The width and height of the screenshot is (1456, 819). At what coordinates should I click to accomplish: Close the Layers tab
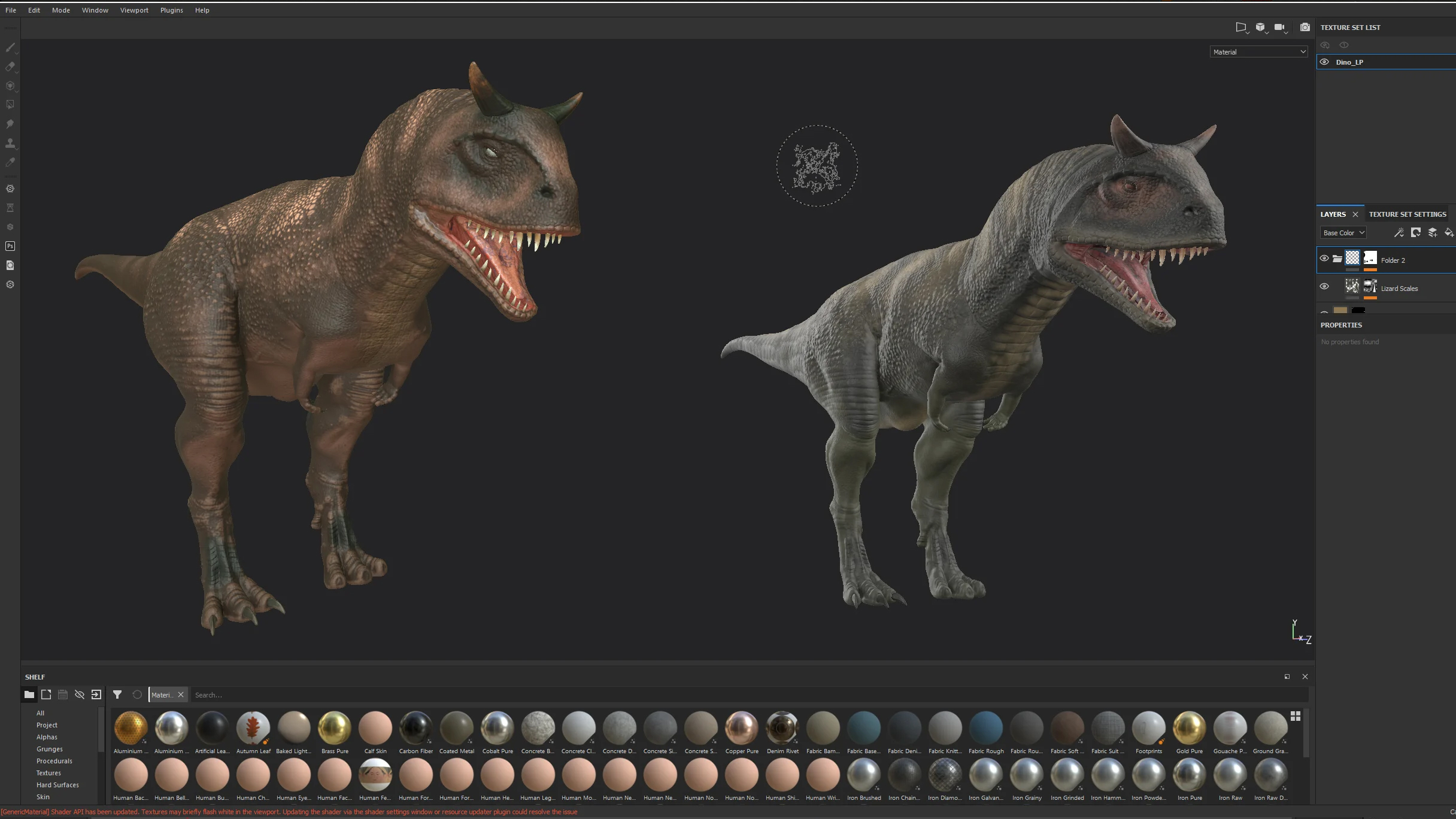pyautogui.click(x=1355, y=214)
